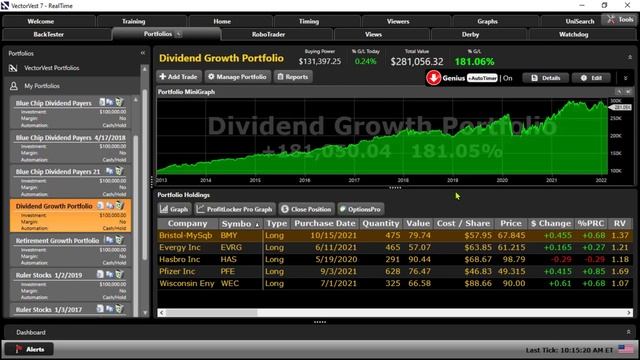
Task: Click the holdings table horizontal scrollbar thumb
Action: coord(211,313)
